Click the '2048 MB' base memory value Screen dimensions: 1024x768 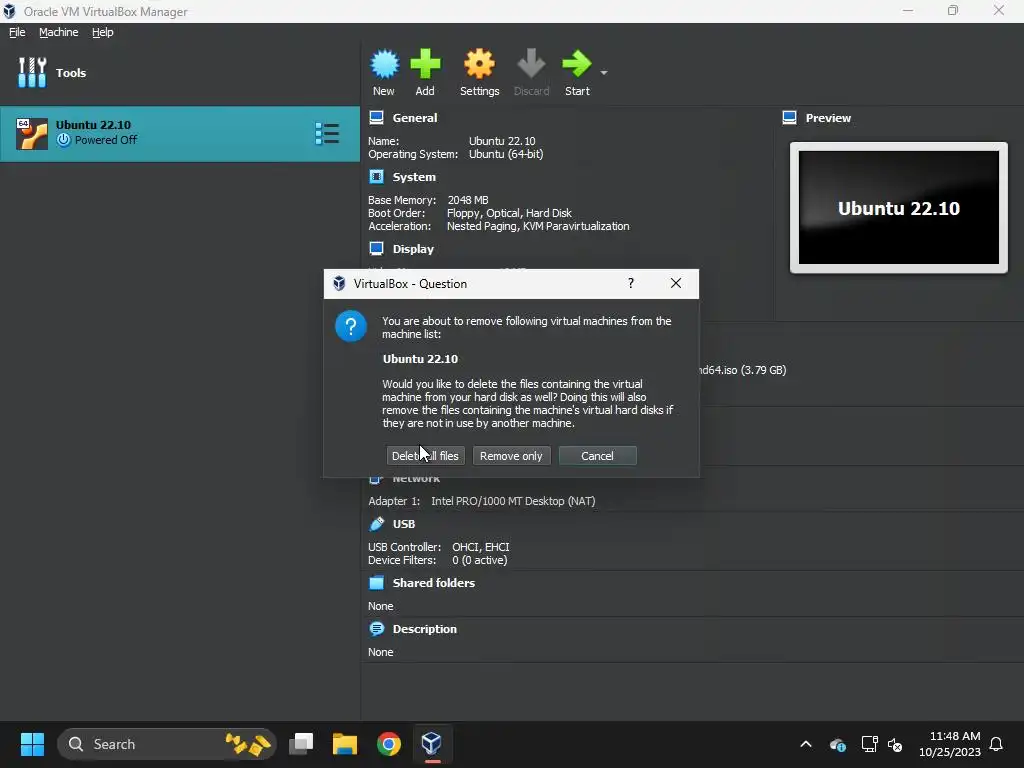[468, 200]
